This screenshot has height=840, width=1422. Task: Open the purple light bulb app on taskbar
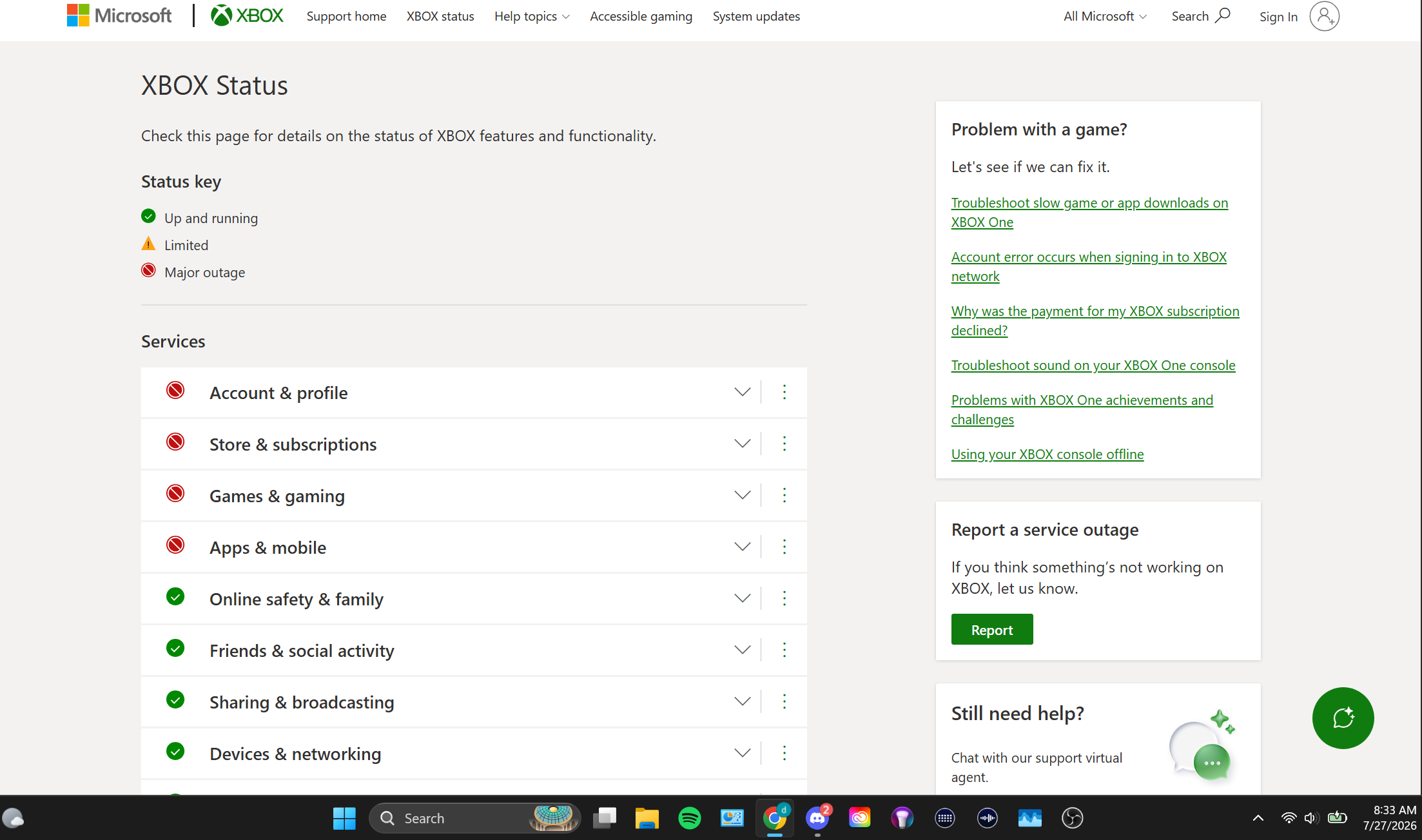(x=902, y=819)
